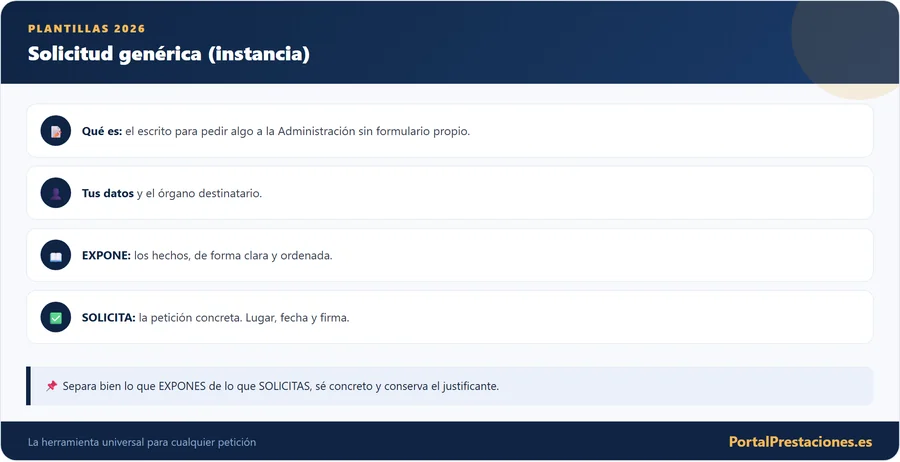Select the 'Qué es:' bold label
The width and height of the screenshot is (900, 462).
tap(102, 131)
